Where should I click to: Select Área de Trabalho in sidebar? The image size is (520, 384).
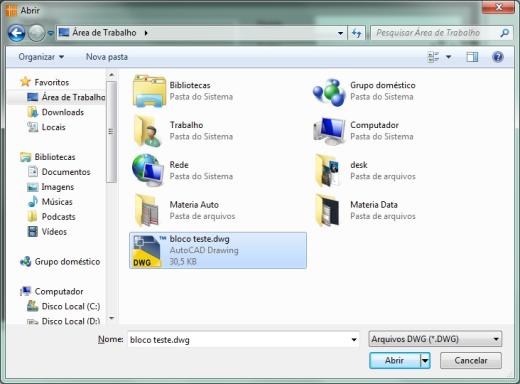coord(73,97)
